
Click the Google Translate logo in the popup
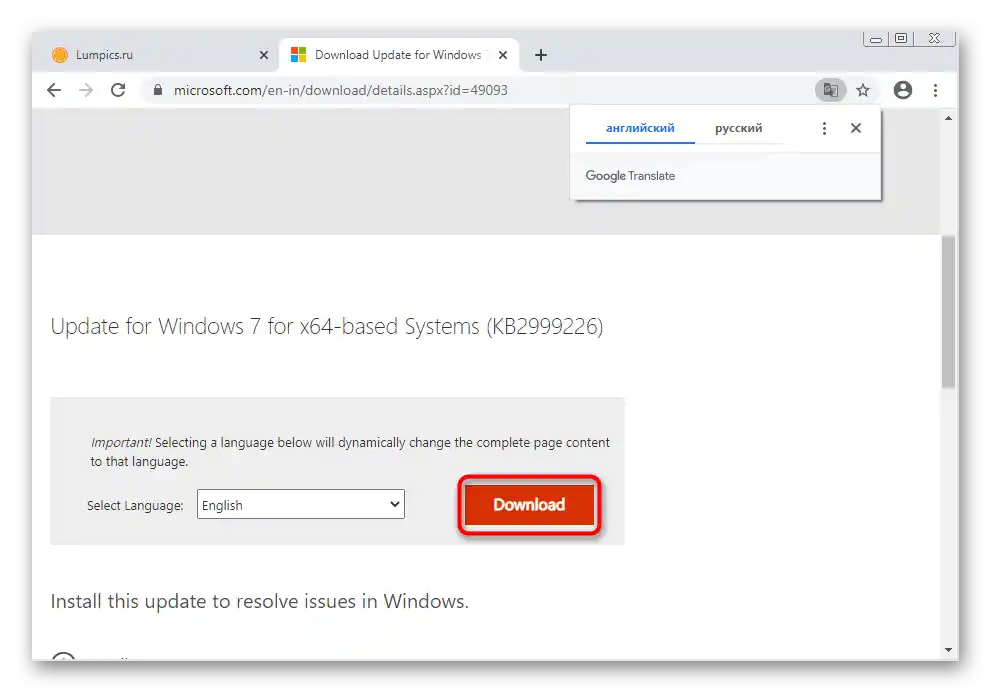pyautogui.click(x=630, y=176)
